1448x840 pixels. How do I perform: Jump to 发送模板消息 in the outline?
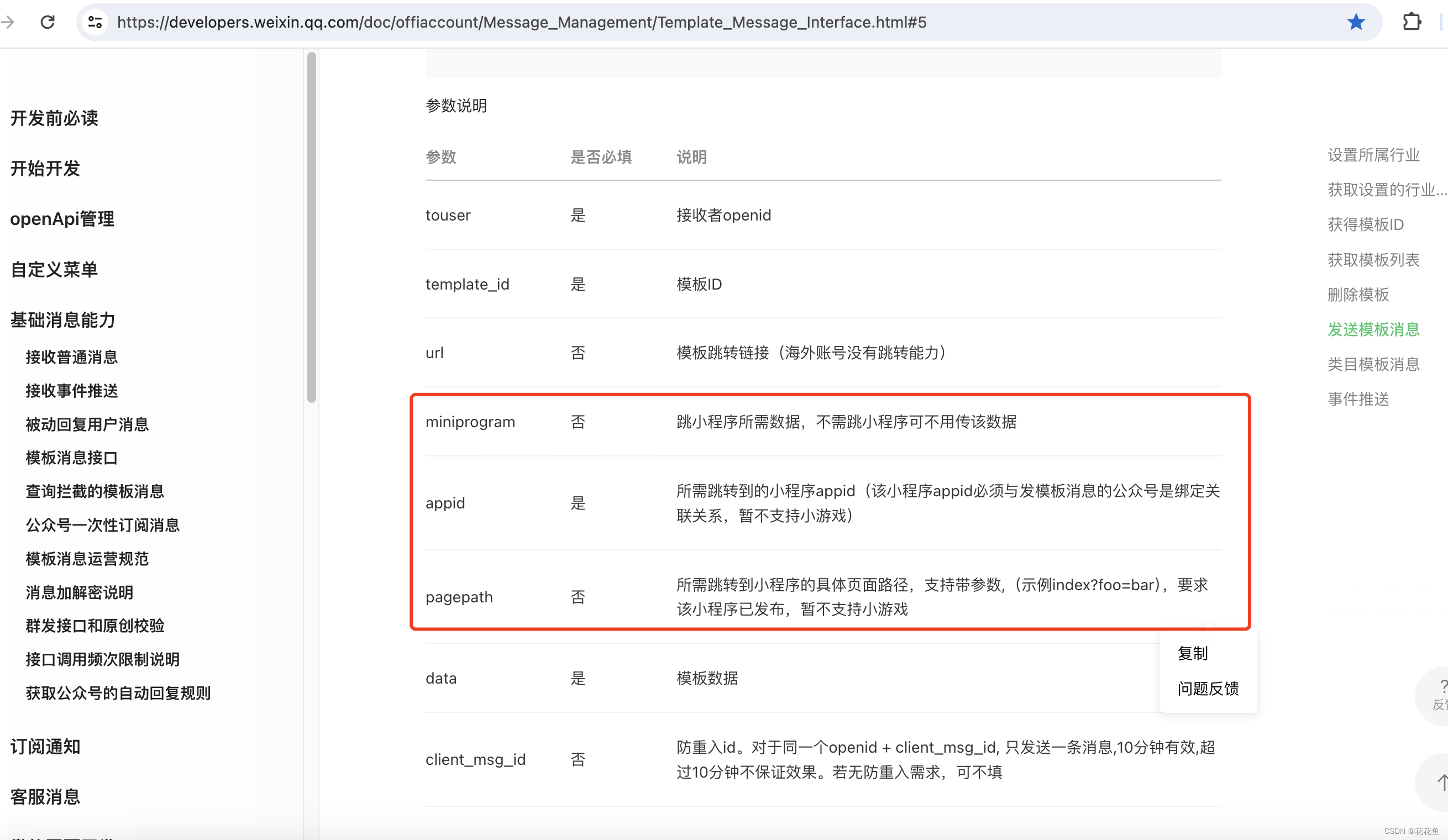pyautogui.click(x=1373, y=329)
